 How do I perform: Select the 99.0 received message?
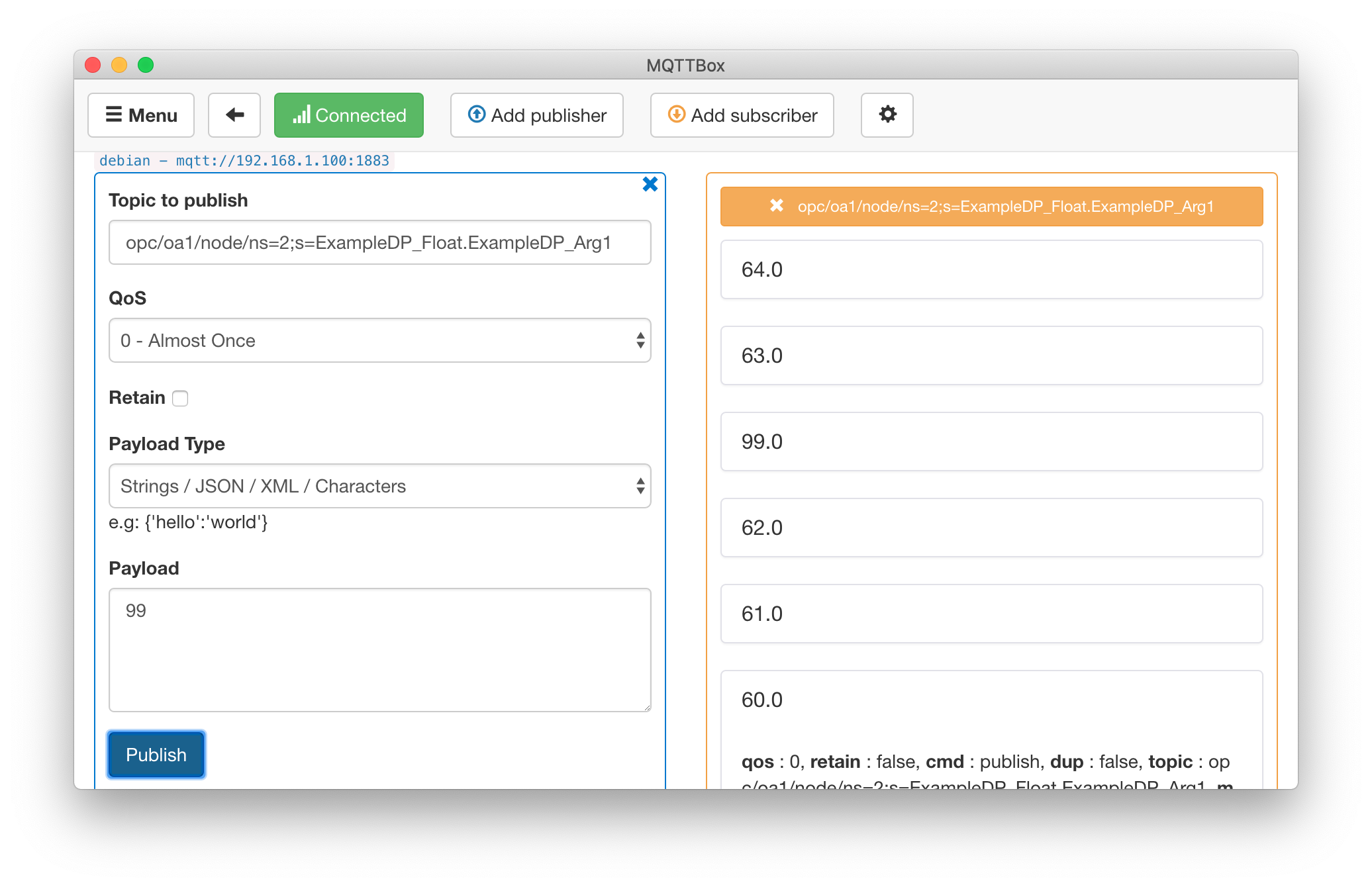tap(992, 442)
